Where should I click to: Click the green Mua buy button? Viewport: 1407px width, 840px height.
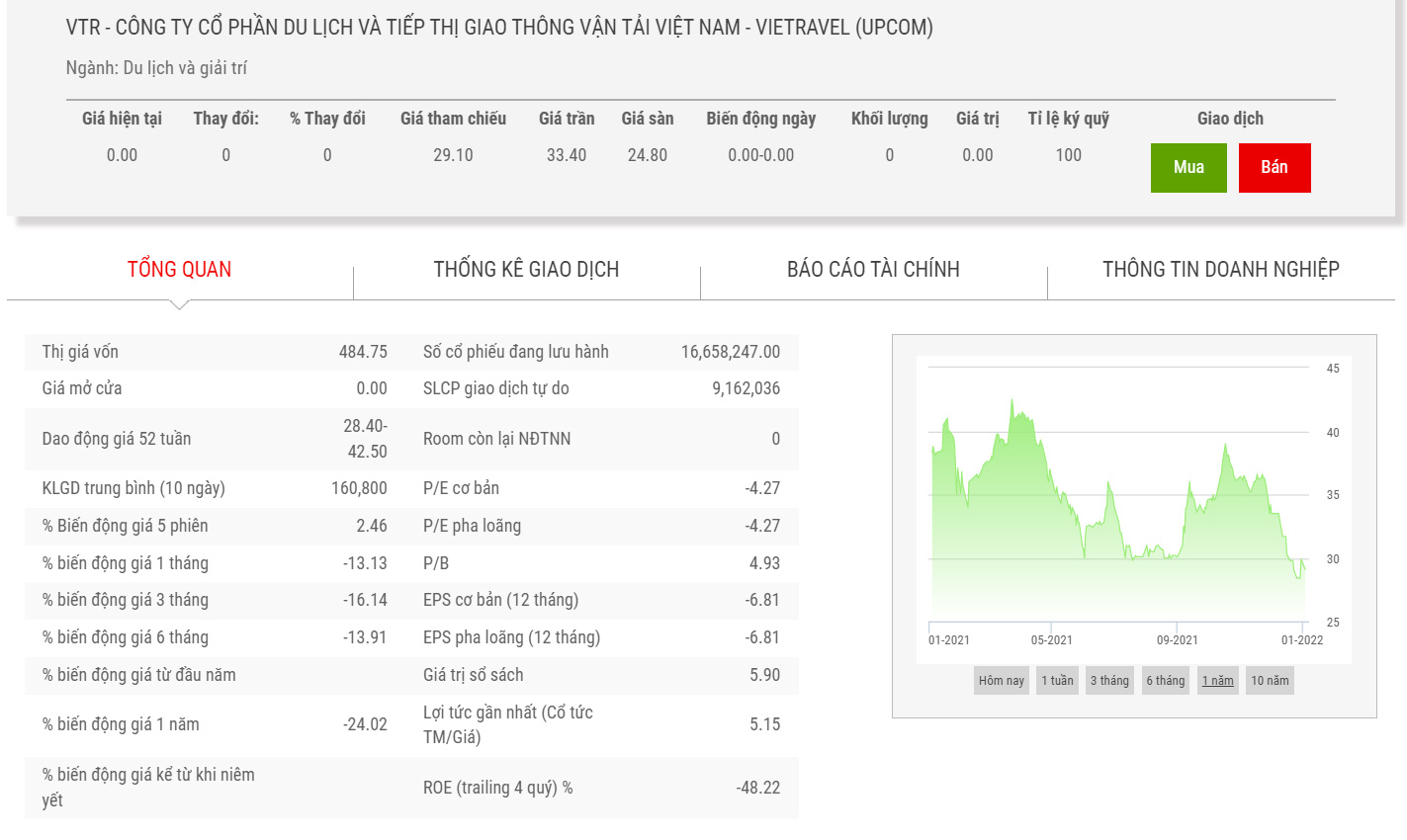pos(1188,168)
